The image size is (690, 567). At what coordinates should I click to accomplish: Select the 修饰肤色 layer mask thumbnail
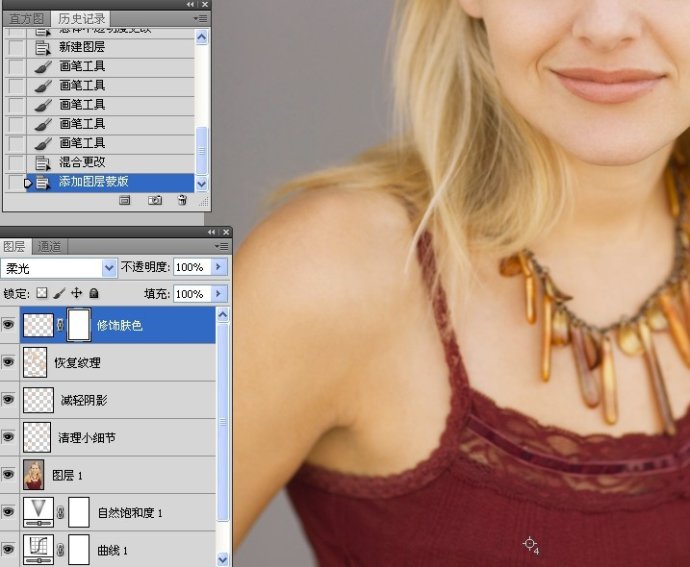(79, 325)
